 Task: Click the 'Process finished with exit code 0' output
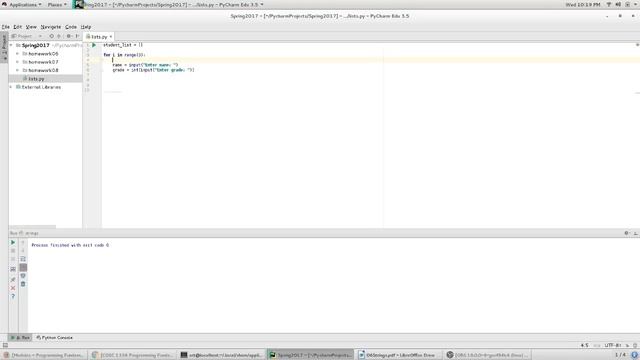tap(70, 245)
